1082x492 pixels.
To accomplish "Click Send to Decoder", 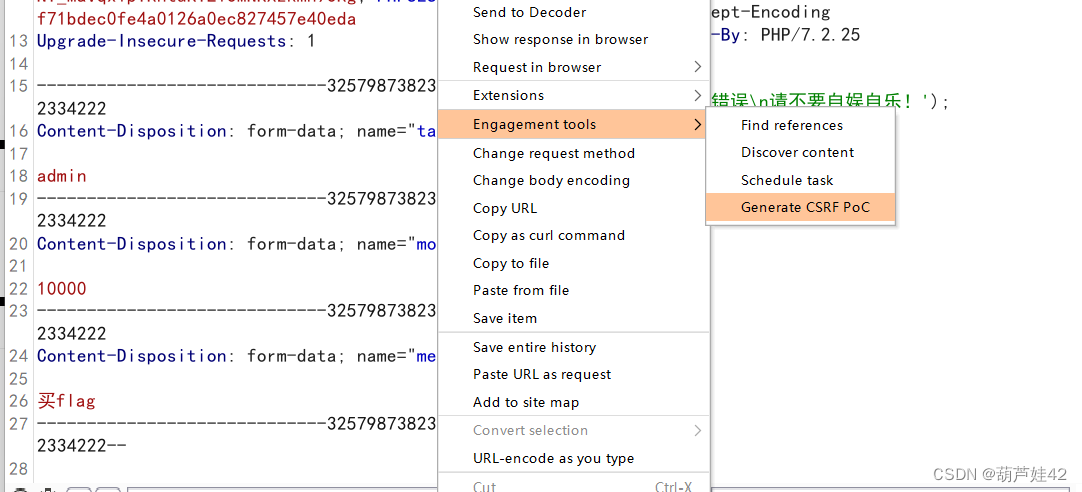I will (529, 12).
